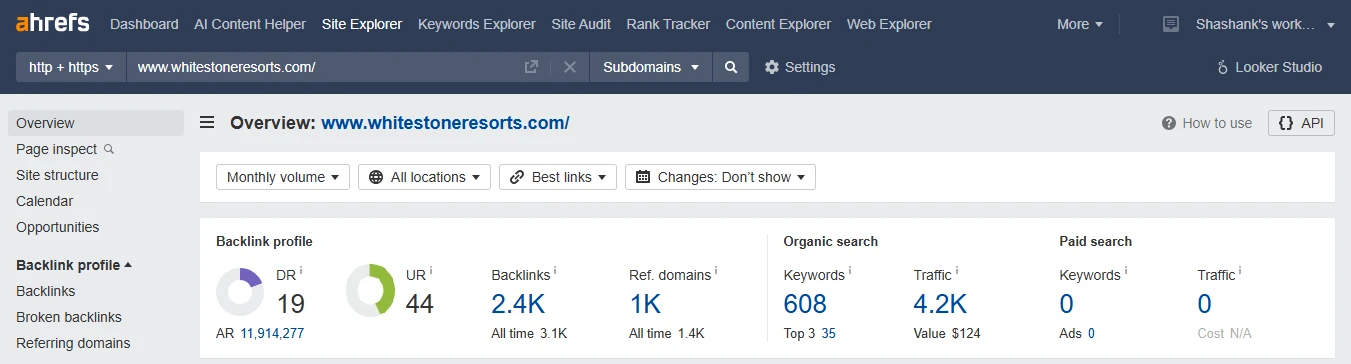Screen dimensions: 1351x364
Task: Open the API button
Action: click(1301, 123)
